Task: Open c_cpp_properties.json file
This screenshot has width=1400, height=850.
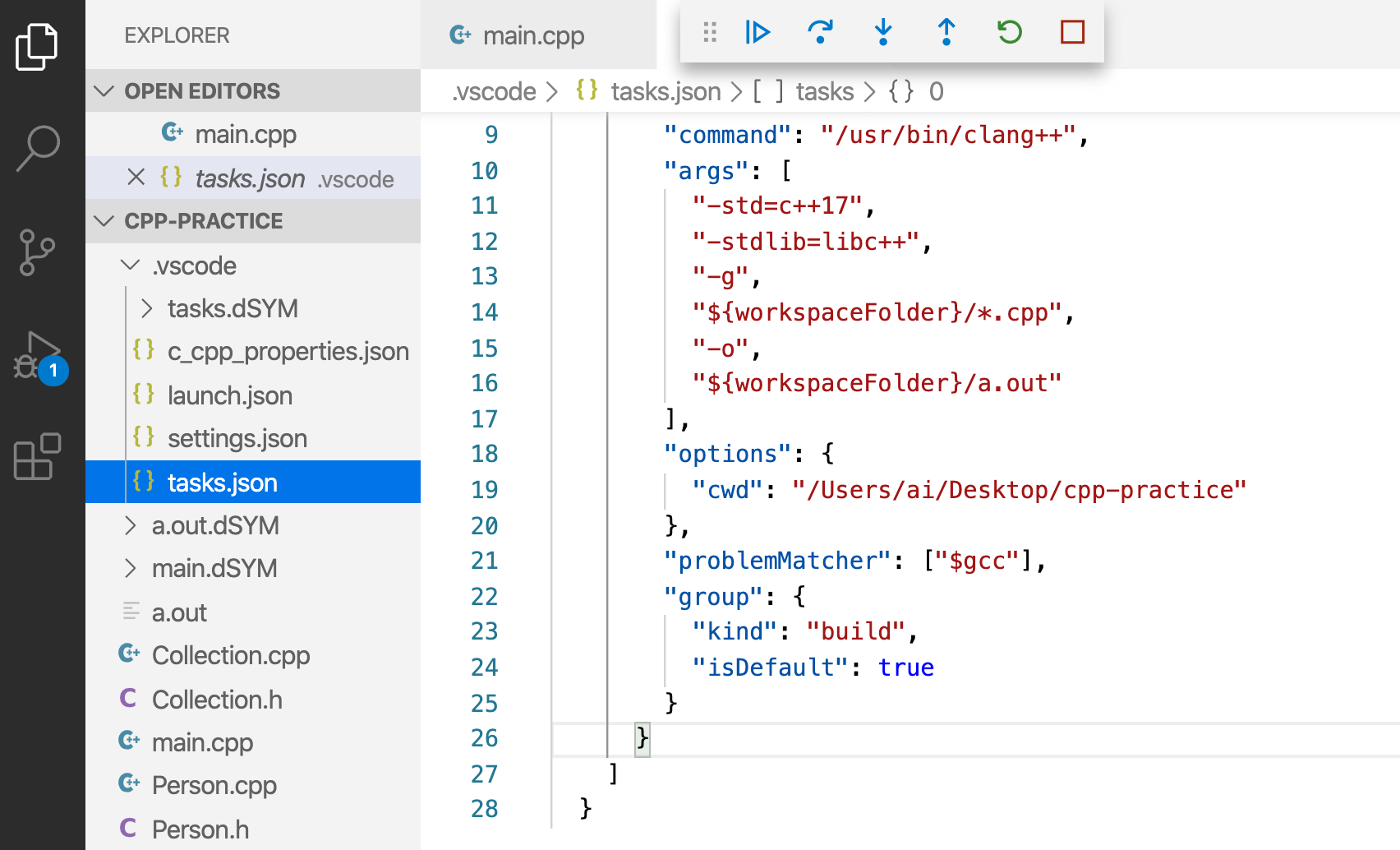Action: (x=253, y=351)
